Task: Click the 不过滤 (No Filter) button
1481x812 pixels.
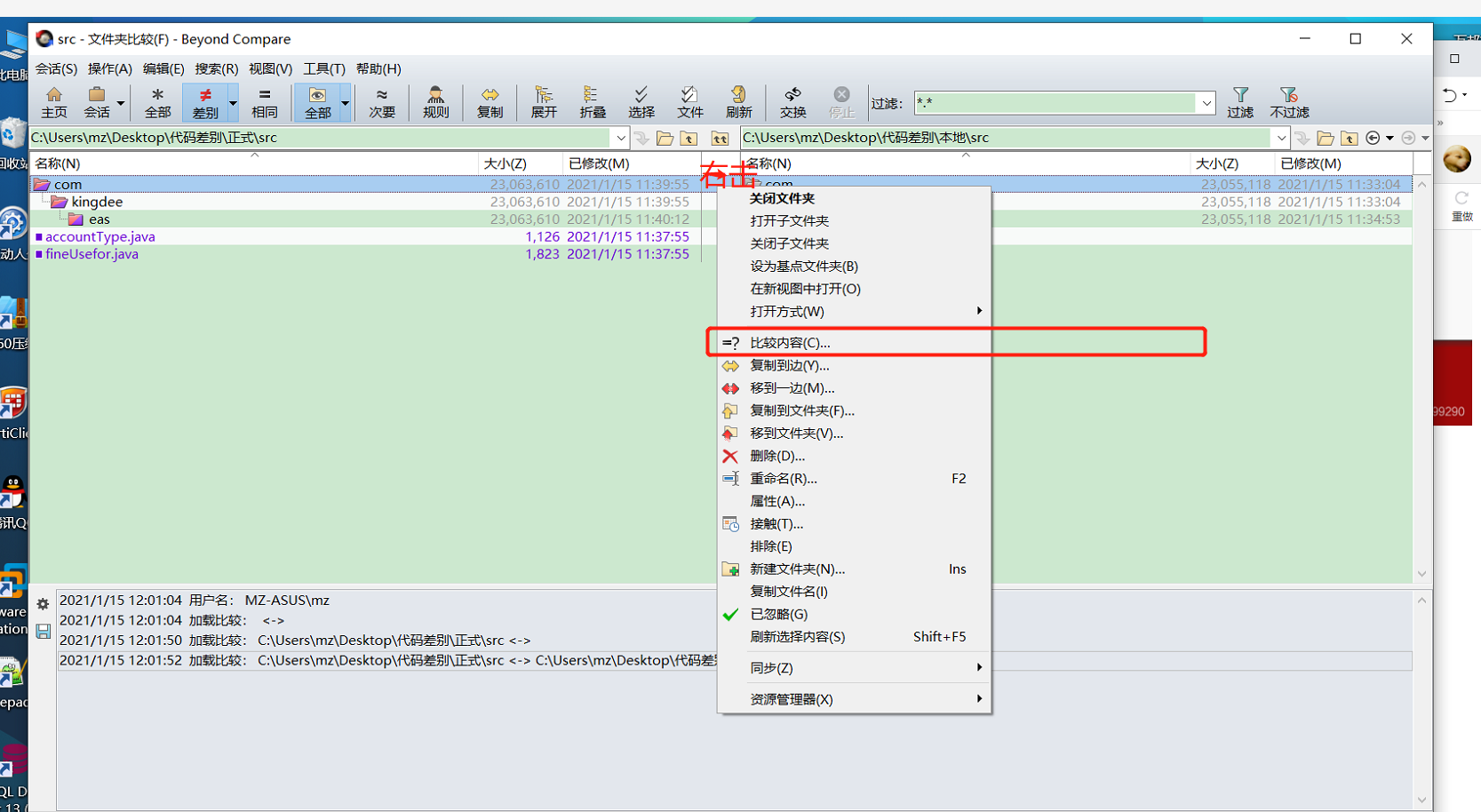Action: point(1289,100)
